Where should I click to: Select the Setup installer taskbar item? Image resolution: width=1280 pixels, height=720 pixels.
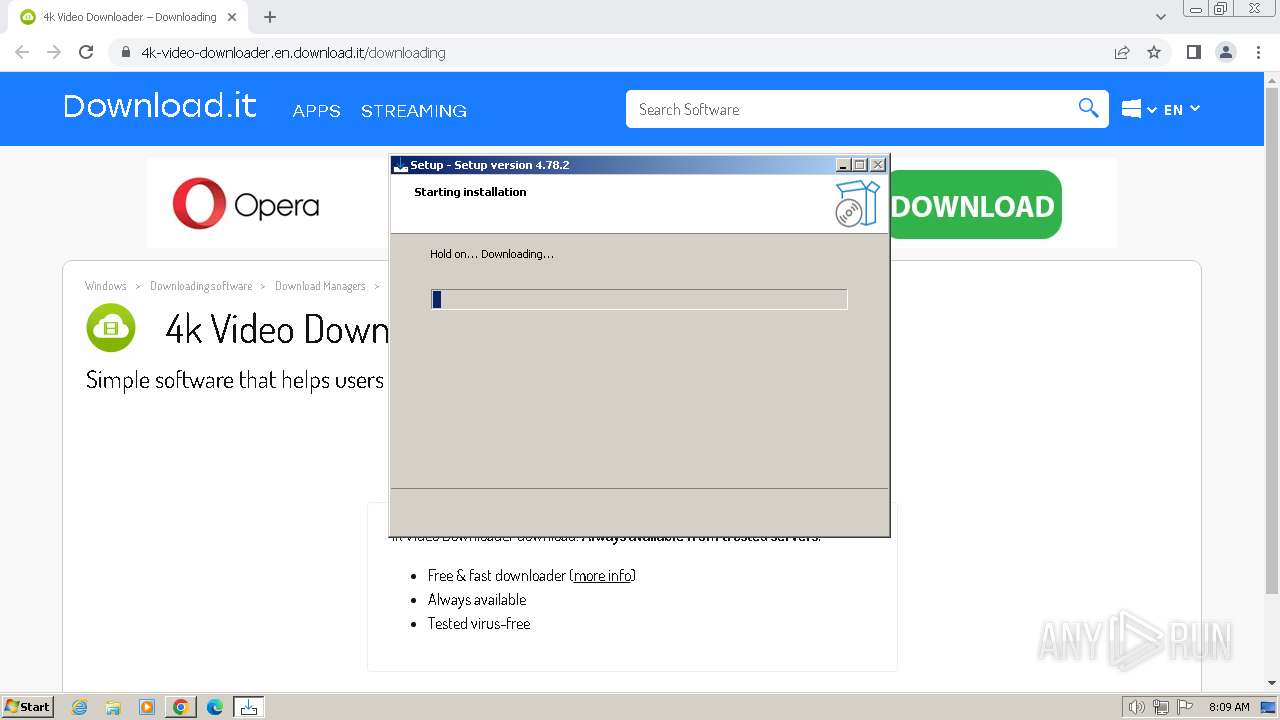coord(249,707)
